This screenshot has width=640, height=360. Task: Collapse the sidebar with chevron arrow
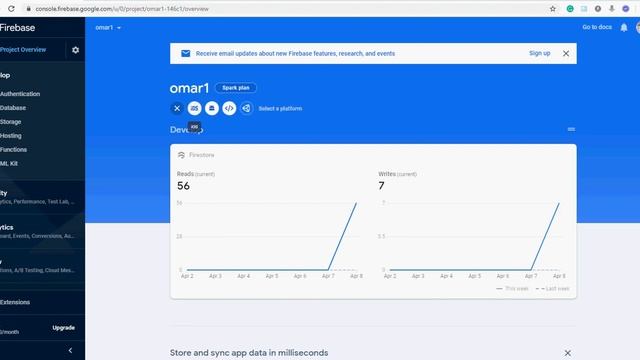[70, 350]
